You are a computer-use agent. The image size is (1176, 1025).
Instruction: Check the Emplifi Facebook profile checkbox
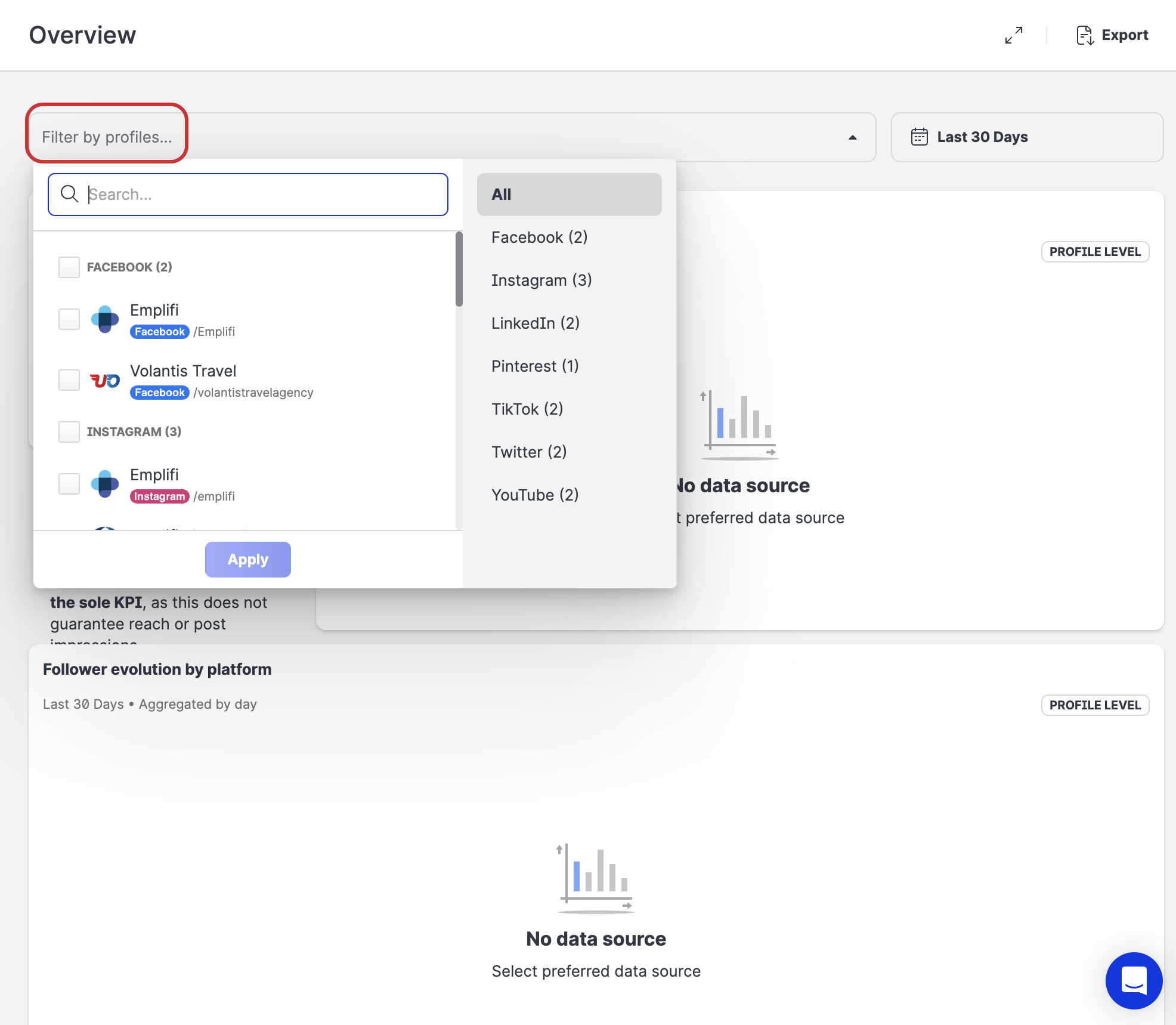click(x=69, y=319)
